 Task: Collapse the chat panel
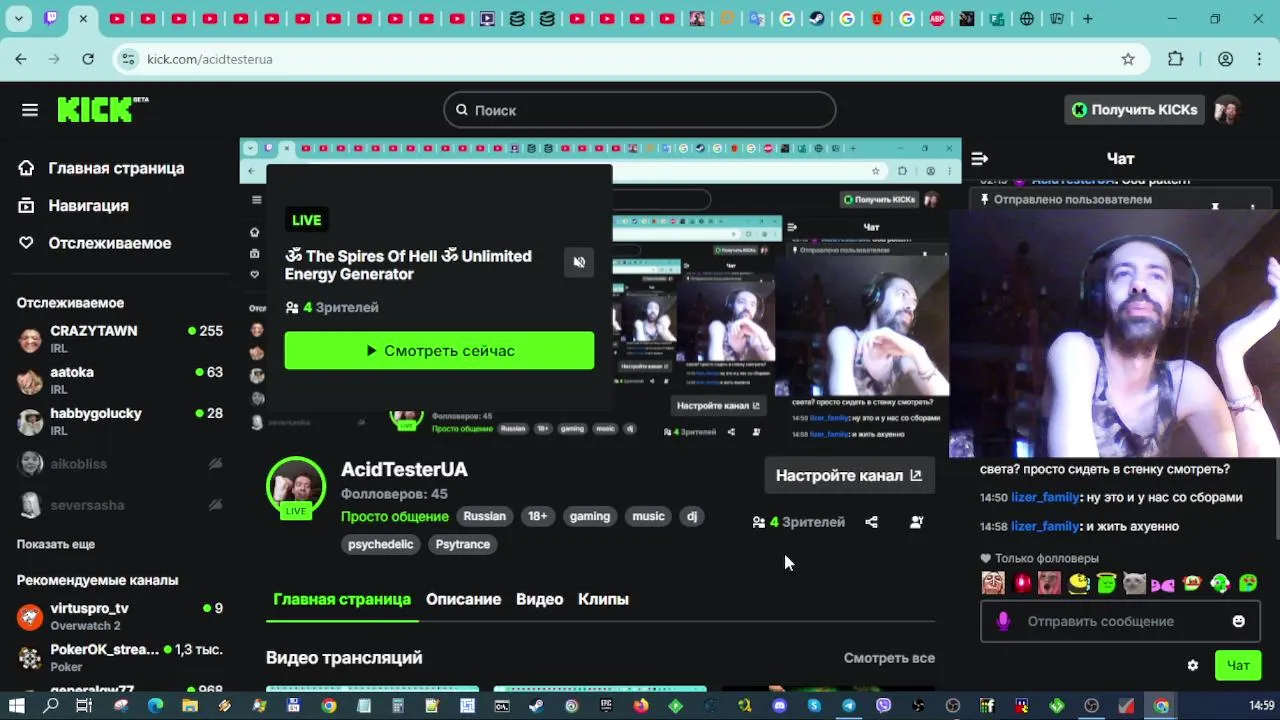980,158
